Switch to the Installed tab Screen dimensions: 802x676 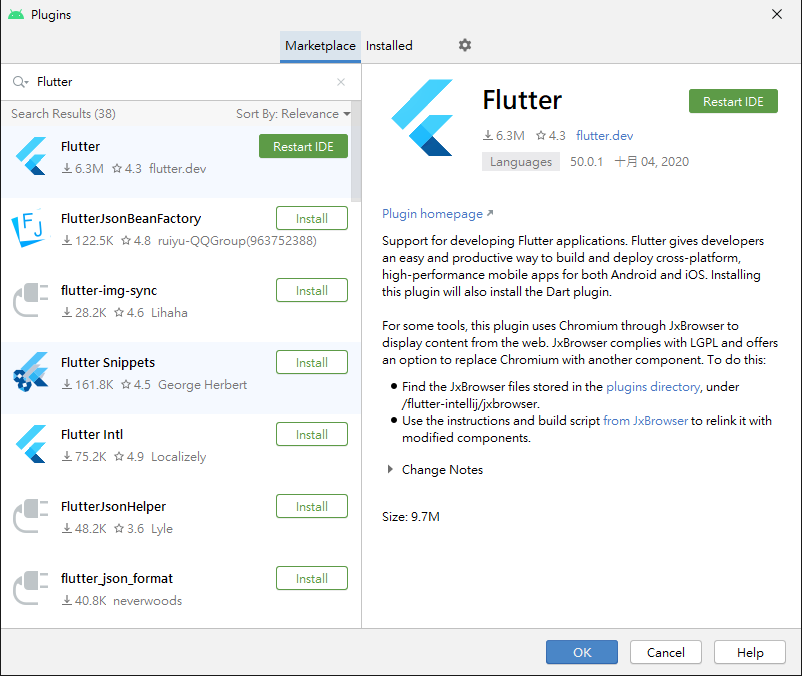(389, 46)
